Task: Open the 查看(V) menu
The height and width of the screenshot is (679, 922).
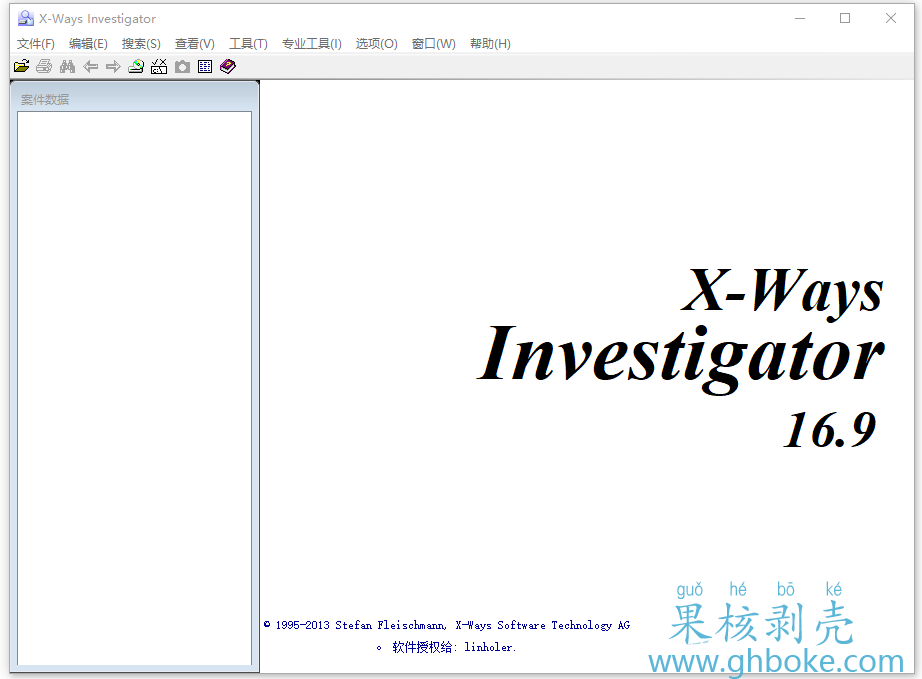Action: (194, 44)
